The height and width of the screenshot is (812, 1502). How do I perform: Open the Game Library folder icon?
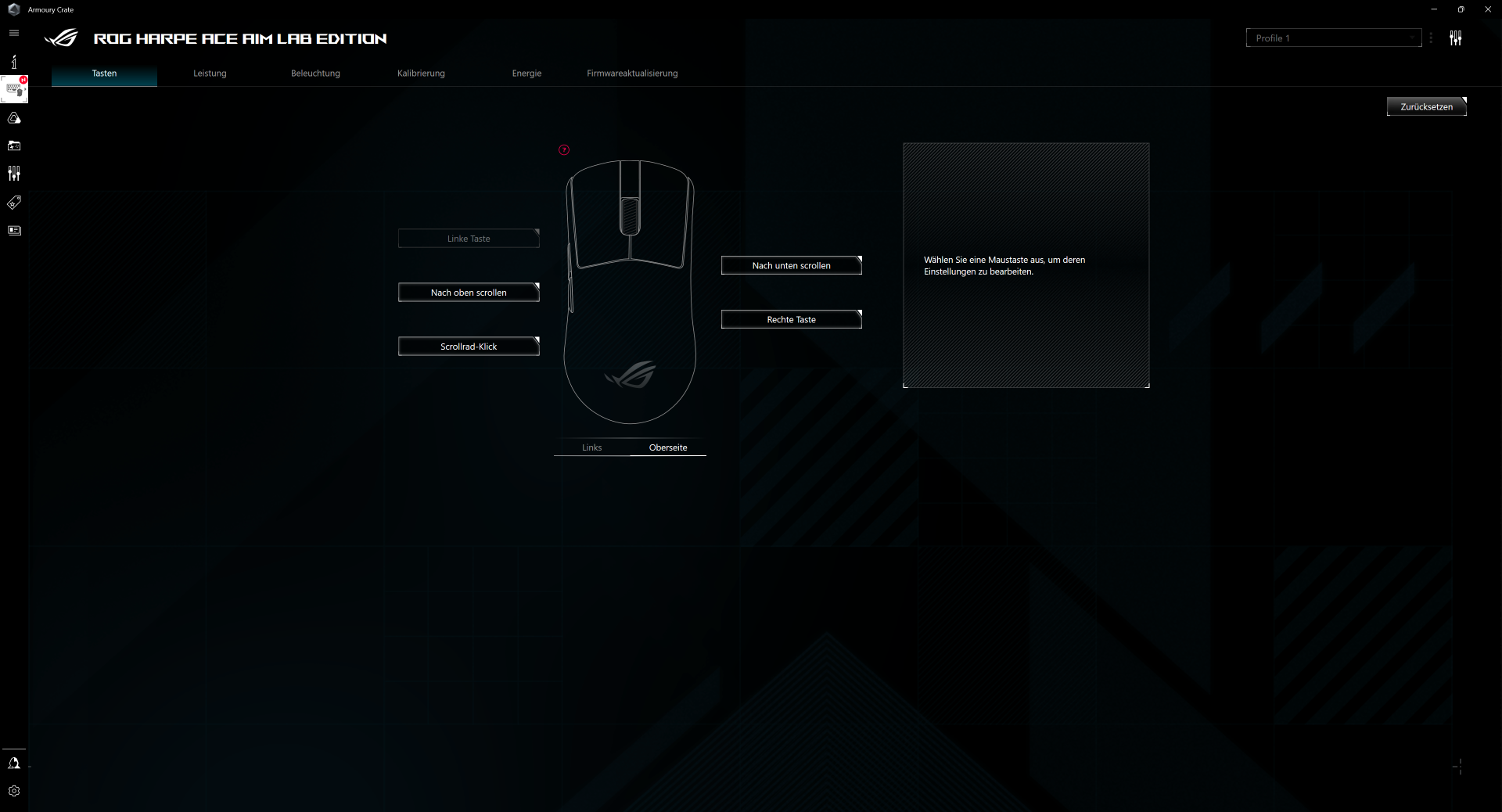tap(14, 146)
